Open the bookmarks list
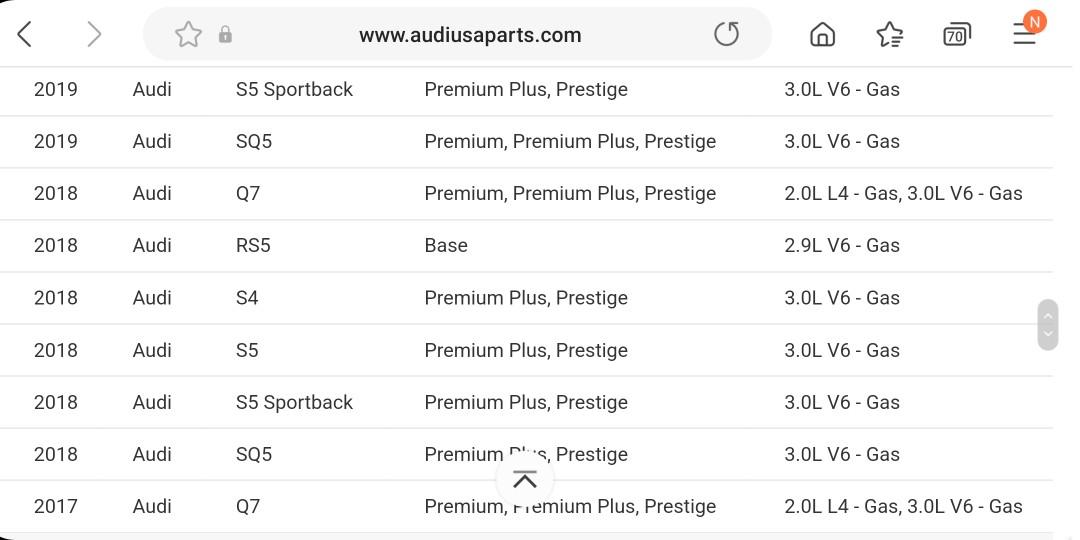 tap(889, 35)
